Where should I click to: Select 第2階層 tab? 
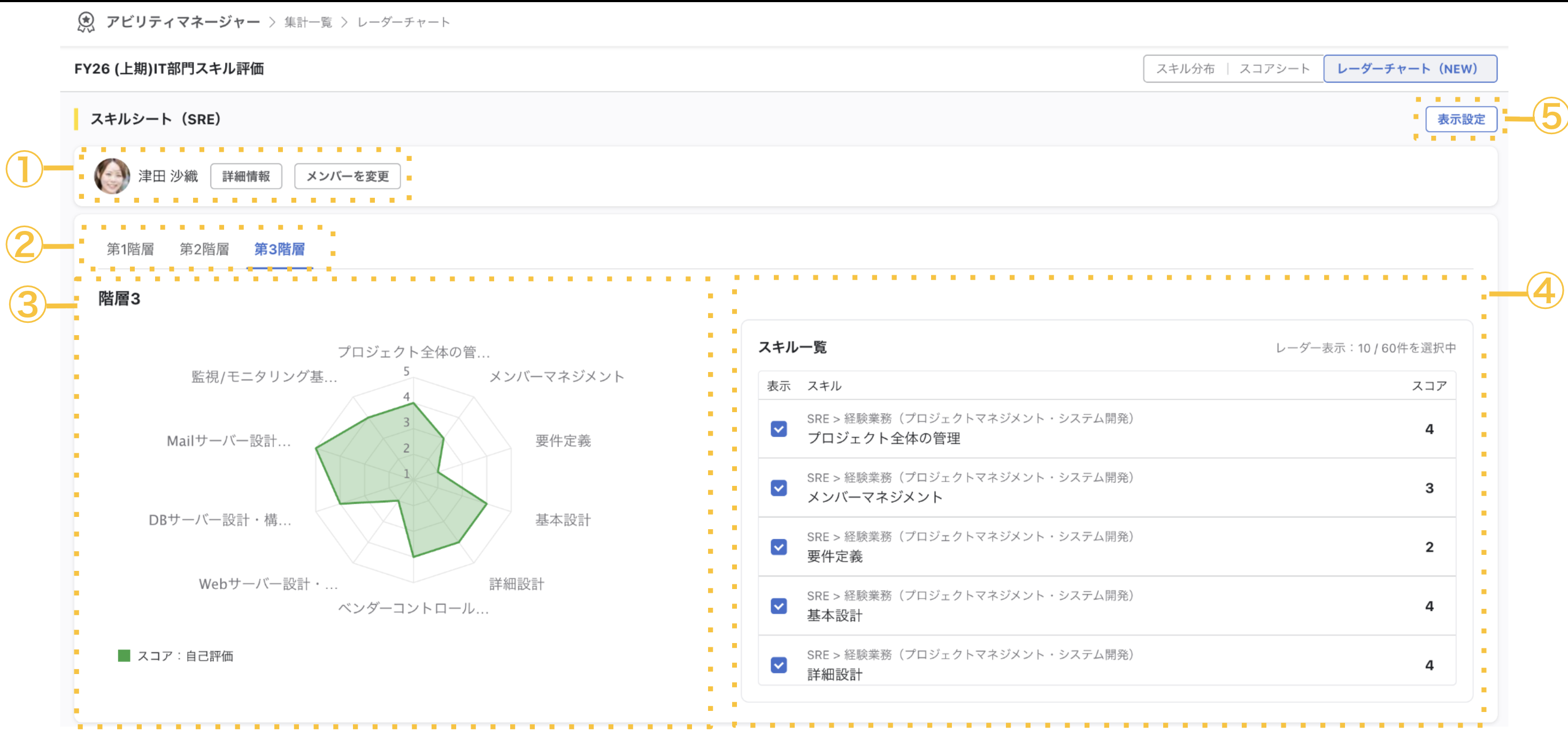[204, 249]
